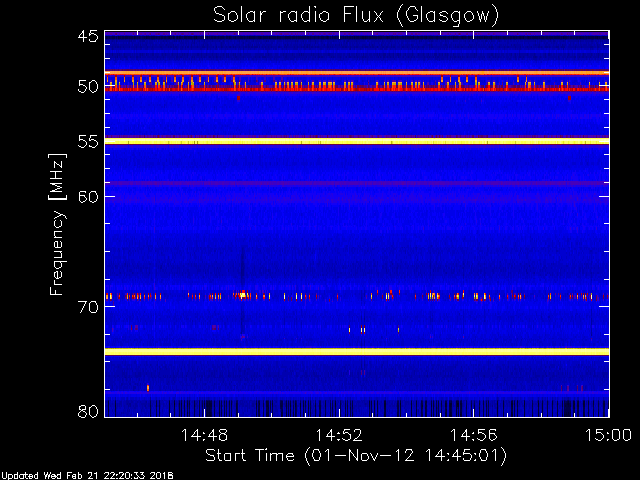The image size is (640, 480).
Task: Click the '14:48' time tick label
Action: click(204, 435)
